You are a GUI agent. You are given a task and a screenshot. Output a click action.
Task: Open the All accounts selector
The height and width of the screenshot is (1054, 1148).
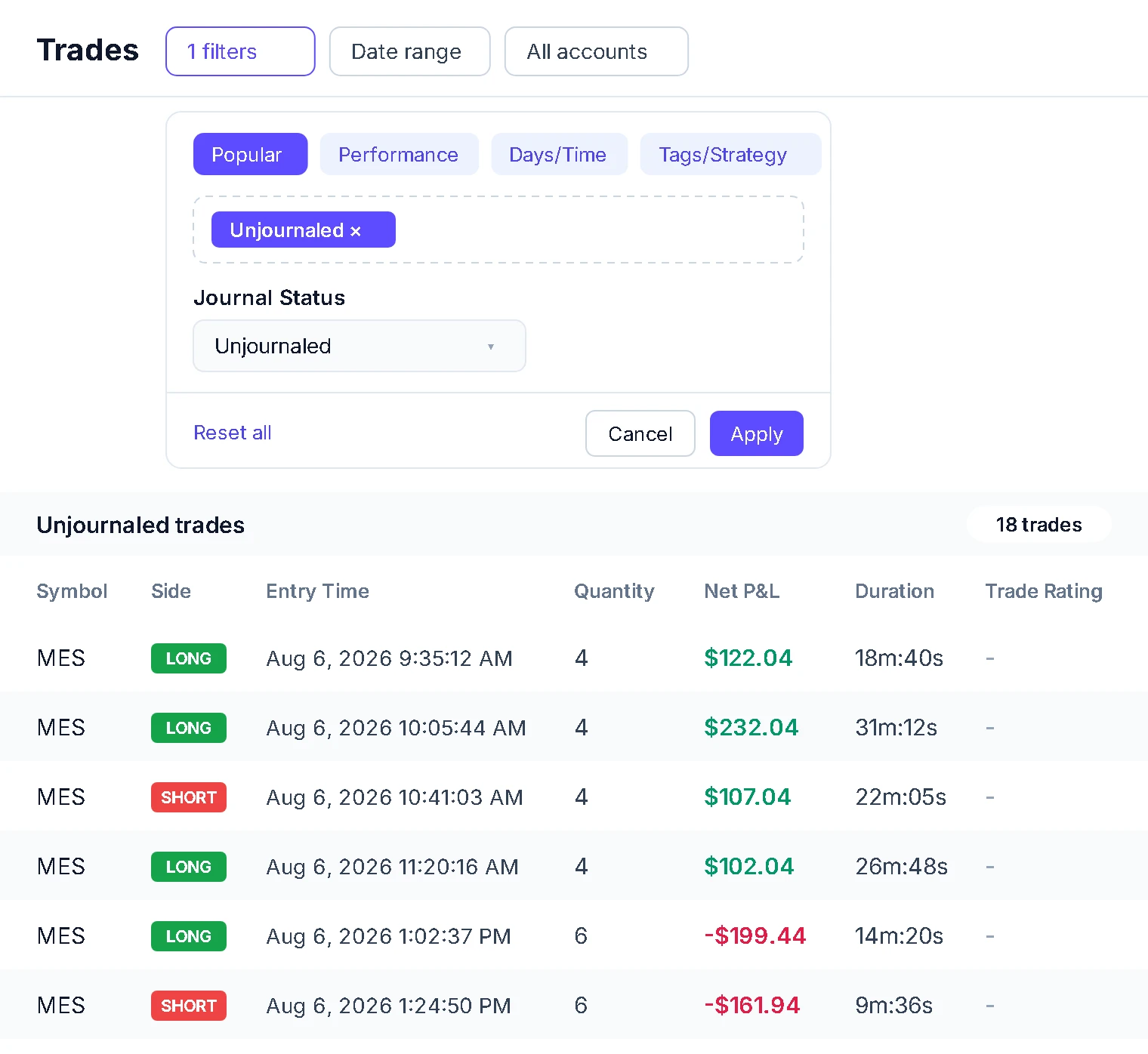tap(597, 51)
